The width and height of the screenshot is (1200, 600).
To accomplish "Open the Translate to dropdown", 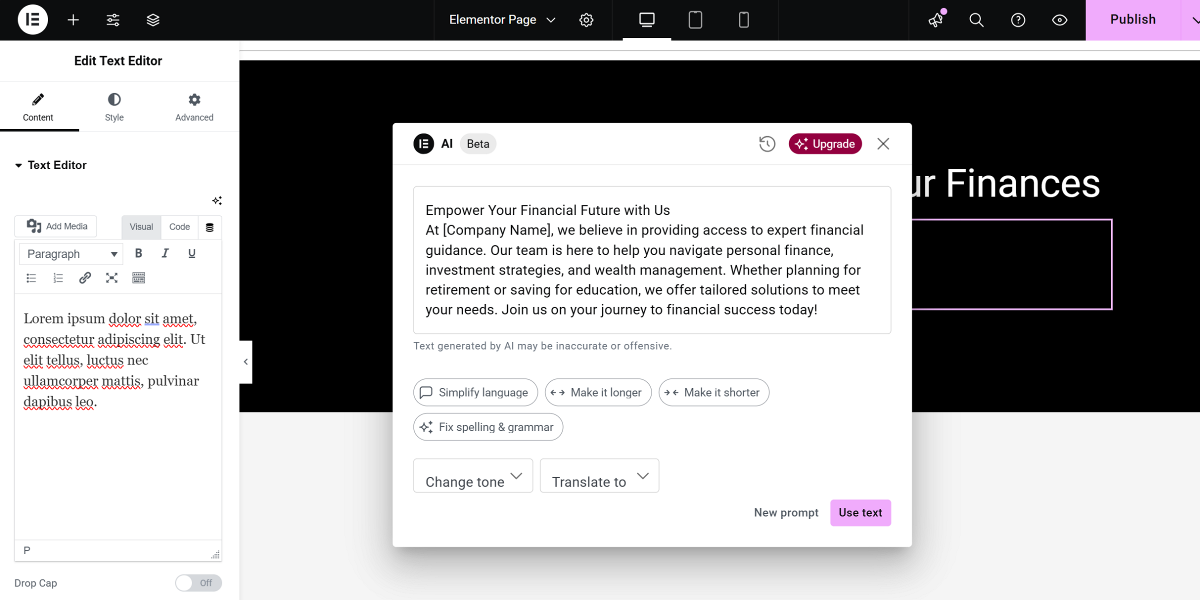I will 599,477.
